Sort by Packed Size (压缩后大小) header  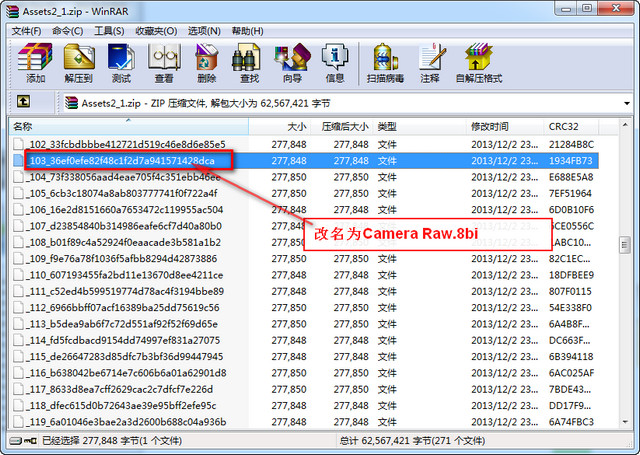(342, 127)
